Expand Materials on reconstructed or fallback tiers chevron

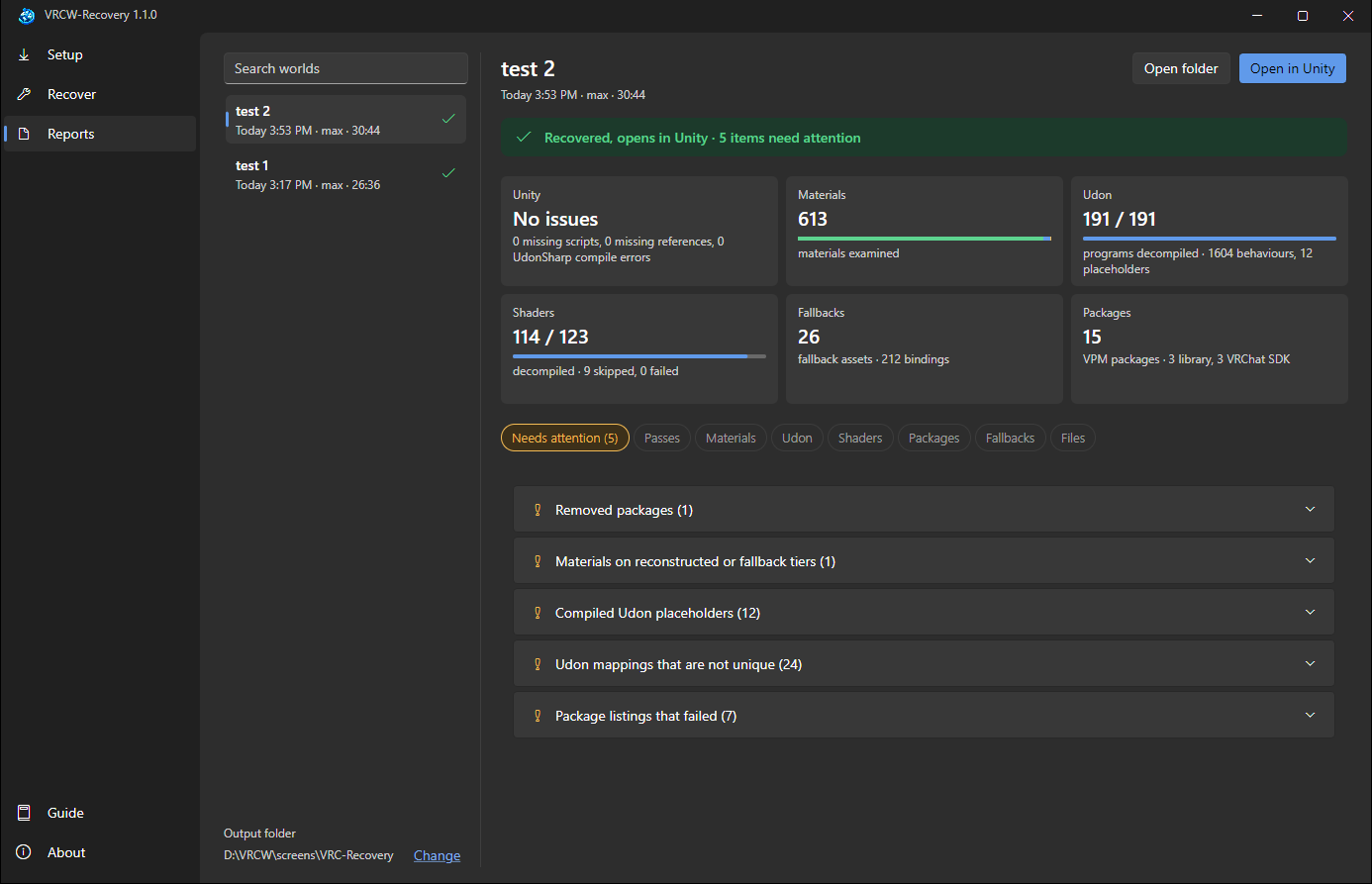[x=1310, y=561]
